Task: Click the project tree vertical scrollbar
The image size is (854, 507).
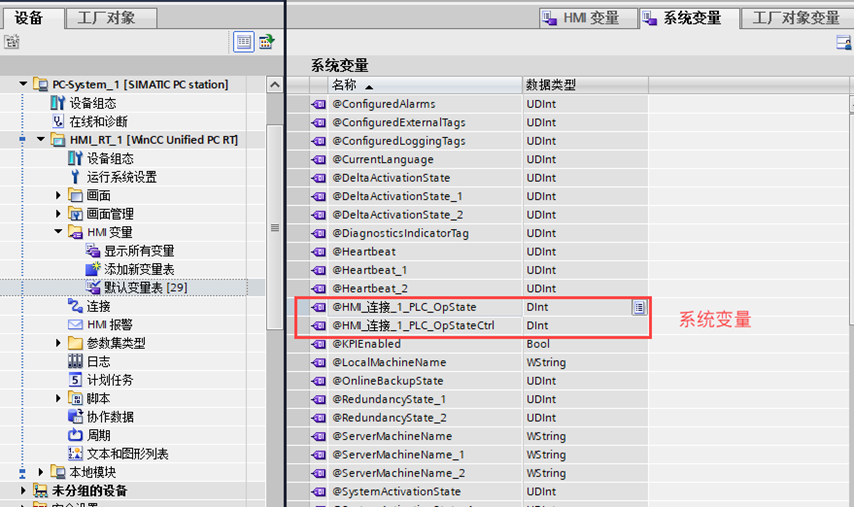Action: click(x=275, y=228)
